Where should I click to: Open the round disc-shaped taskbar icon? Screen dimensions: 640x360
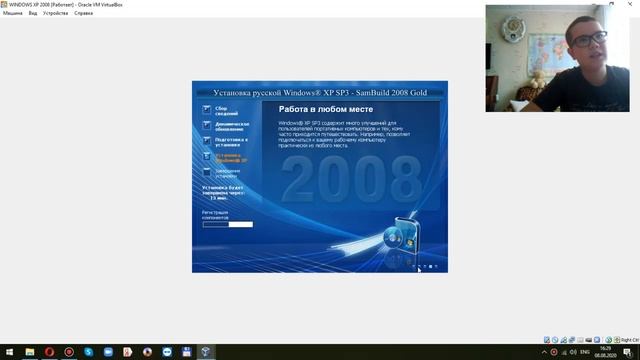pyautogui.click(x=147, y=352)
